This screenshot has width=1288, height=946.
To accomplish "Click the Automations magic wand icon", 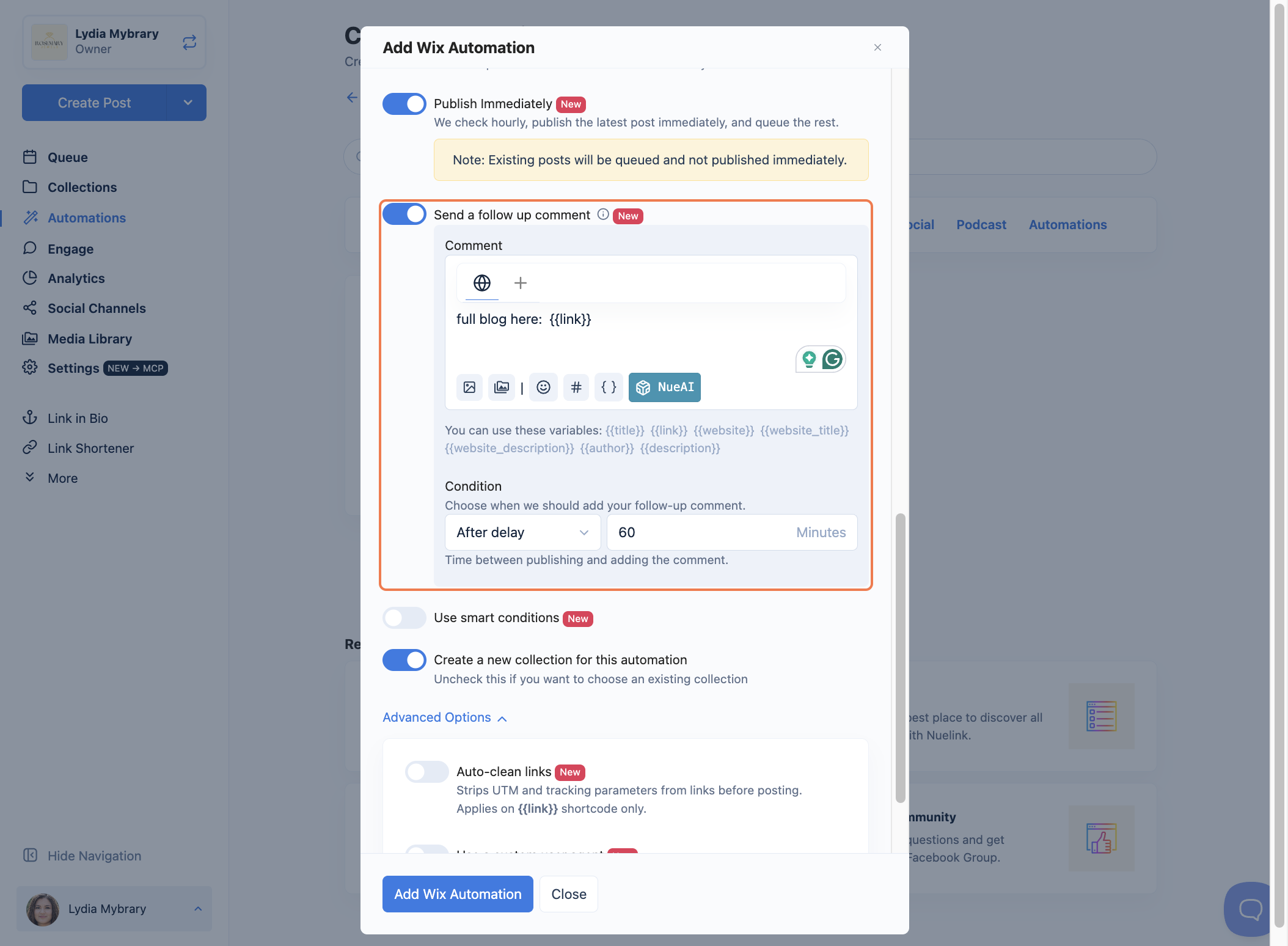I will click(31, 218).
